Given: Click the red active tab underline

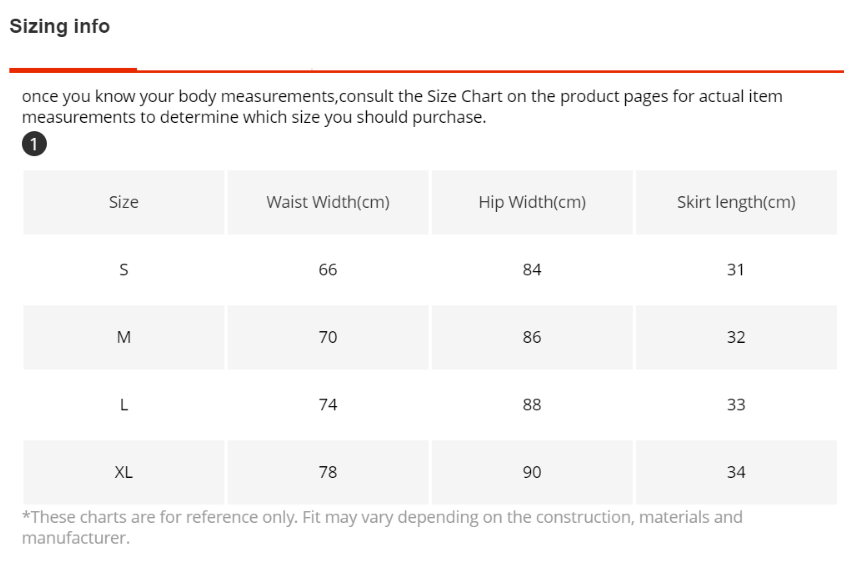Looking at the screenshot, I should point(73,69).
